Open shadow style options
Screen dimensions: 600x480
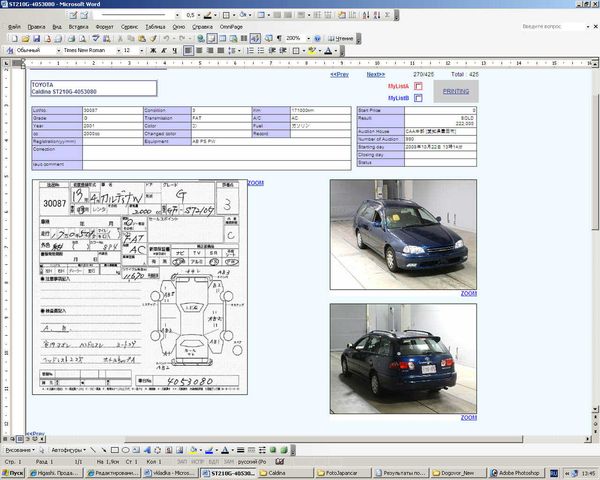[x=273, y=450]
